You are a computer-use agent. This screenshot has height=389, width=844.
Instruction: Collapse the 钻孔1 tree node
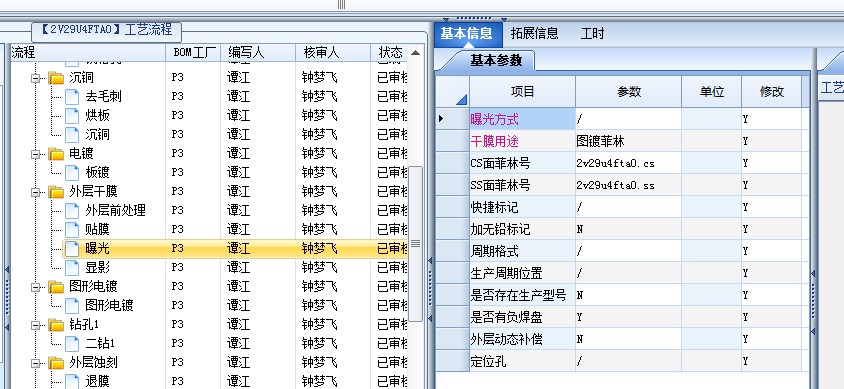pos(36,326)
